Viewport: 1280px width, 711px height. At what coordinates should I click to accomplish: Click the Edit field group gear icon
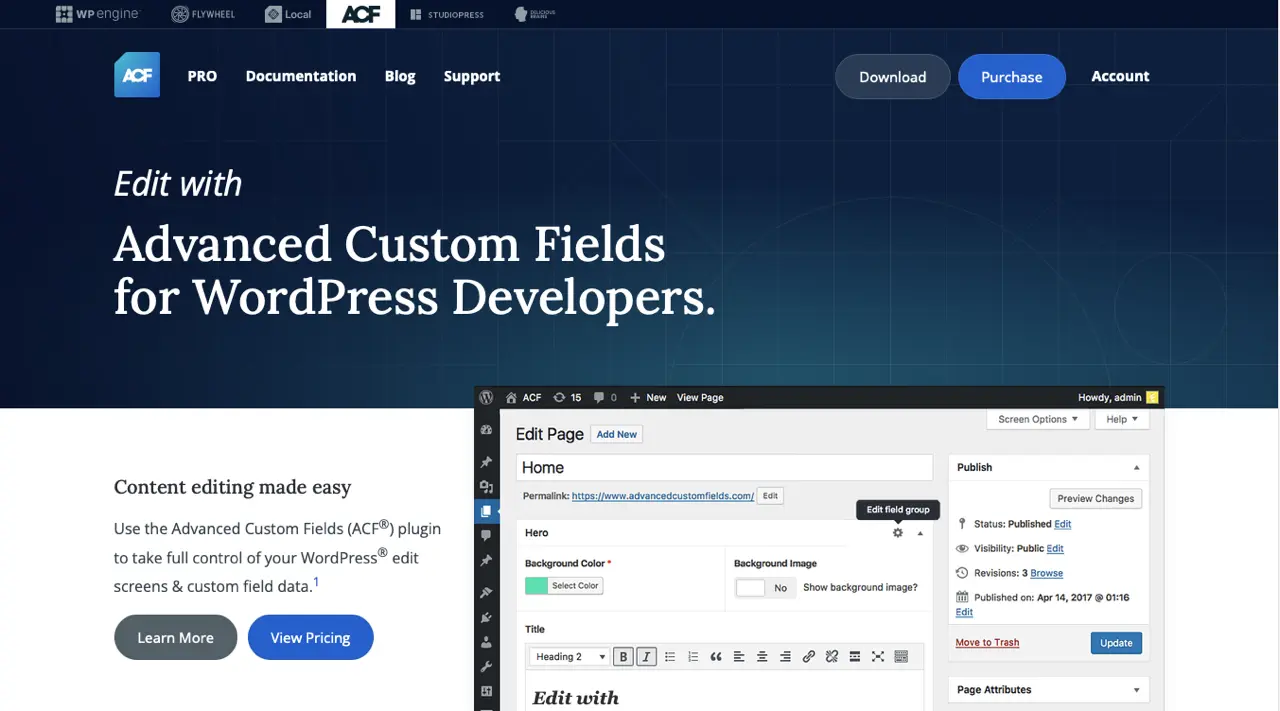pos(898,533)
